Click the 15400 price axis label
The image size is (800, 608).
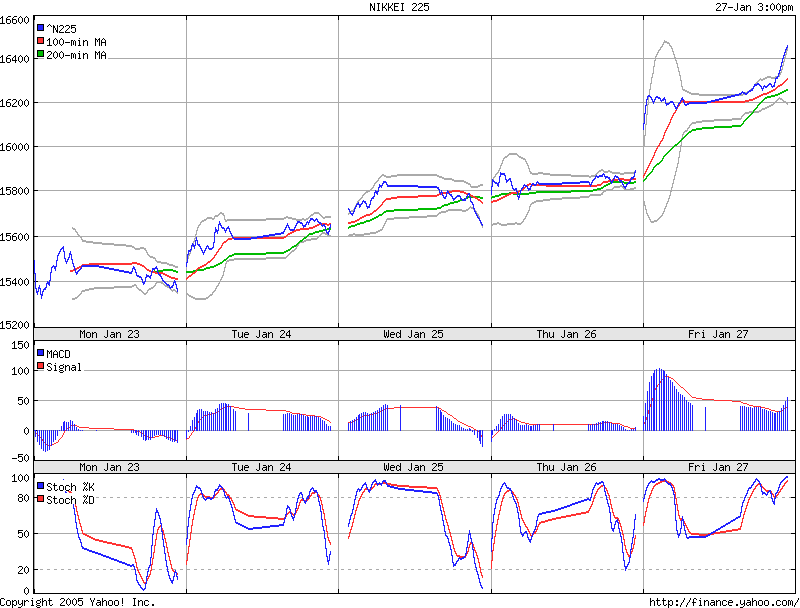tap(15, 282)
